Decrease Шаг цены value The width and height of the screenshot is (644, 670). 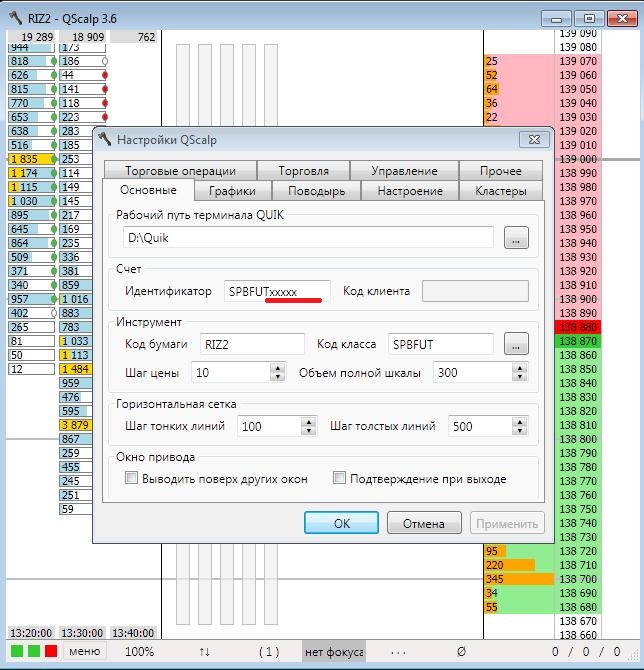(x=278, y=377)
